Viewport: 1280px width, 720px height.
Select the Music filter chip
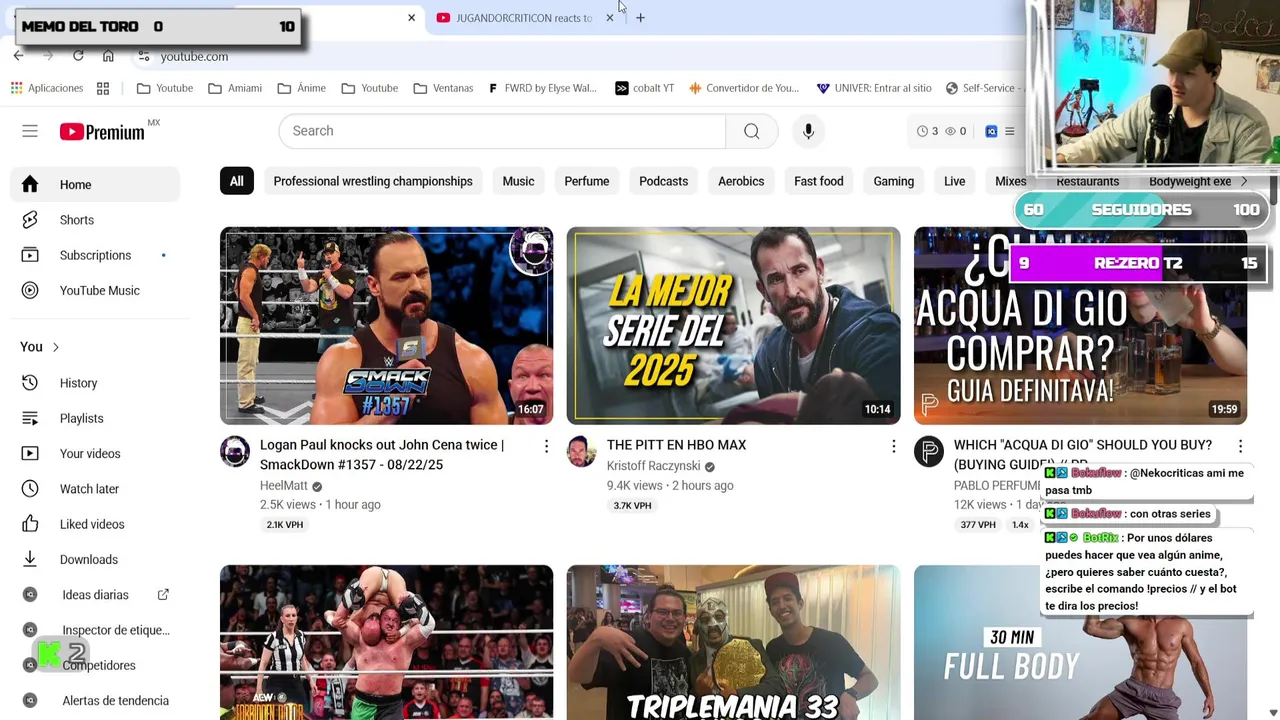[518, 181]
